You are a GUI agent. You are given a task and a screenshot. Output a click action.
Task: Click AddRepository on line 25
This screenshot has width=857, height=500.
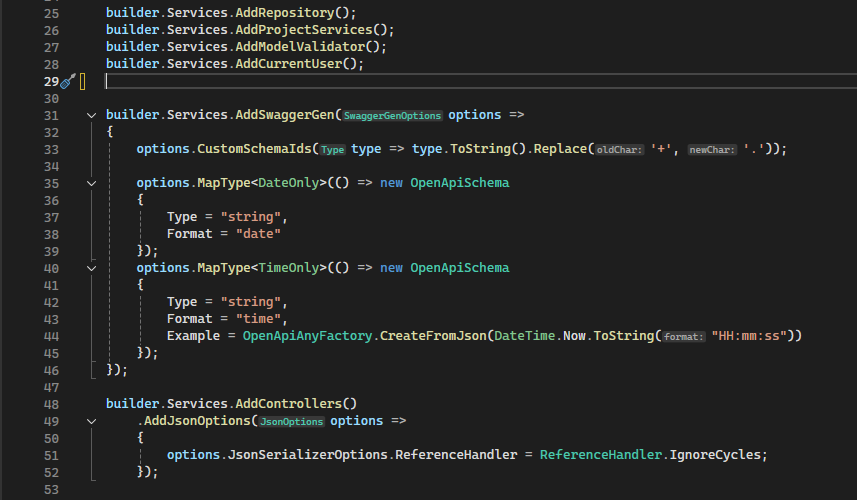point(285,13)
